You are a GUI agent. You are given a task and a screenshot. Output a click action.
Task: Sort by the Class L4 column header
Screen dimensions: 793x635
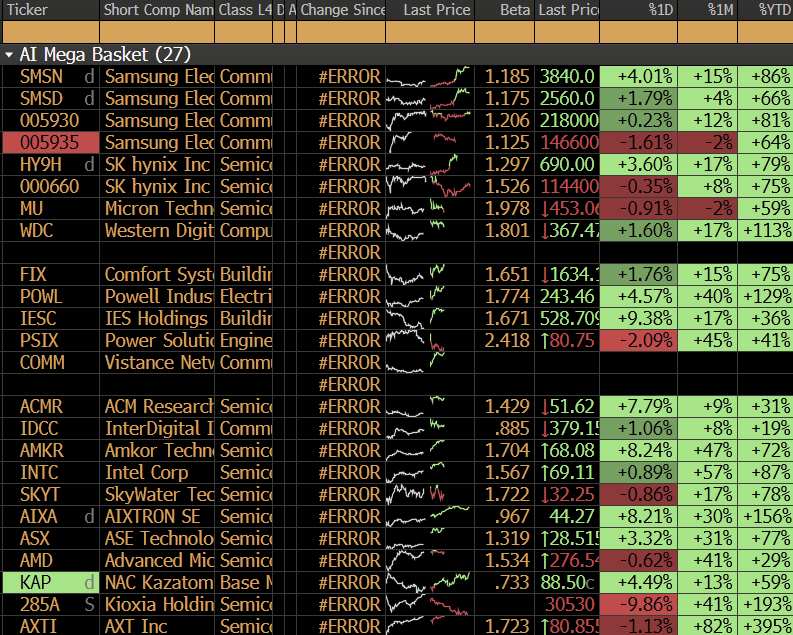(x=244, y=10)
